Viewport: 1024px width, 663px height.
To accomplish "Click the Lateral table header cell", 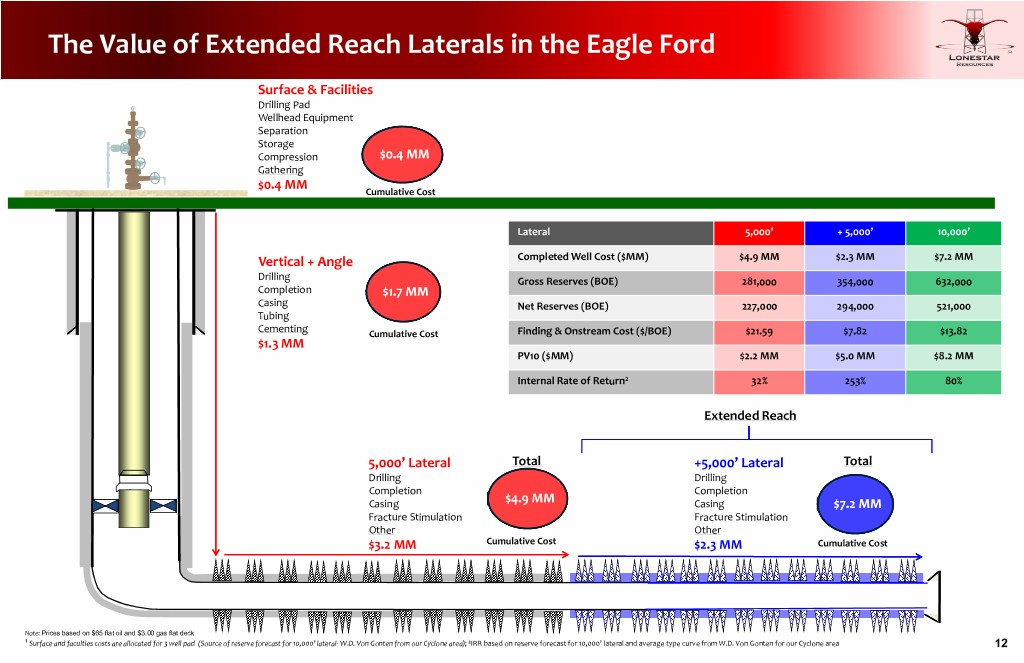I will 611,233.
